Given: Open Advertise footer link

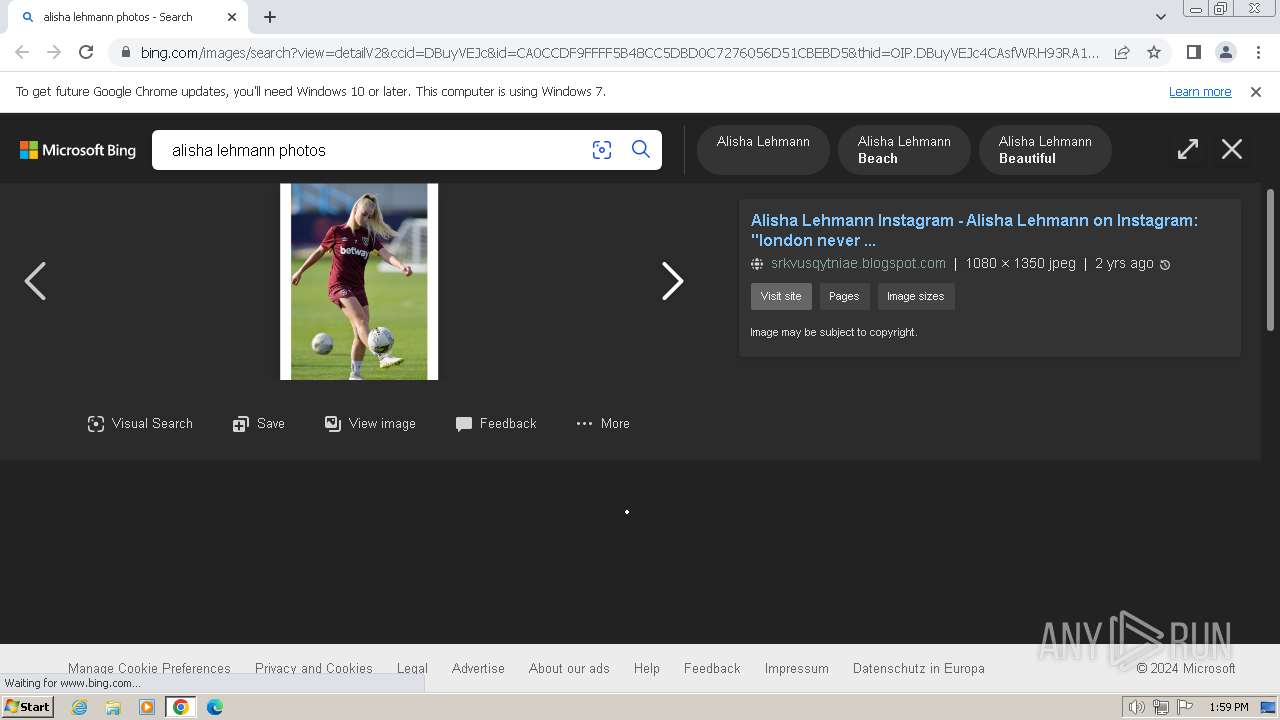Looking at the screenshot, I should 478,669.
